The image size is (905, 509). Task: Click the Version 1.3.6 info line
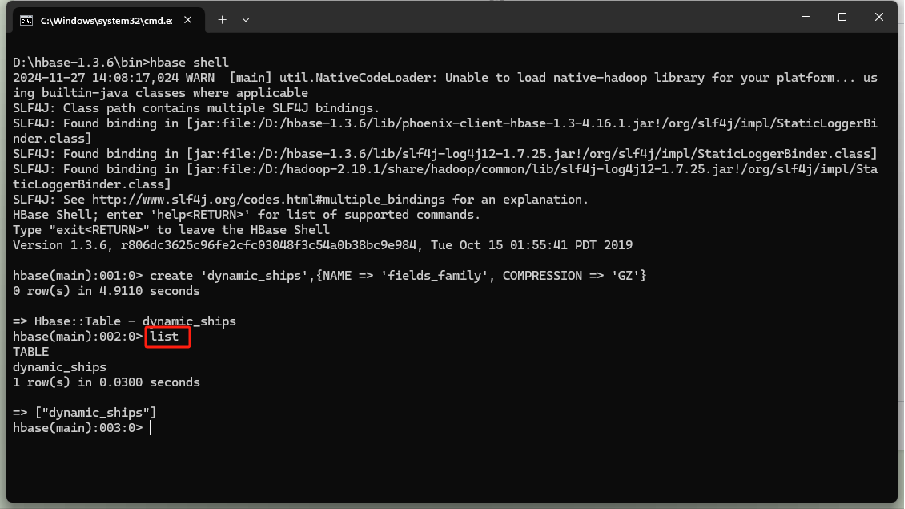[x=323, y=245]
